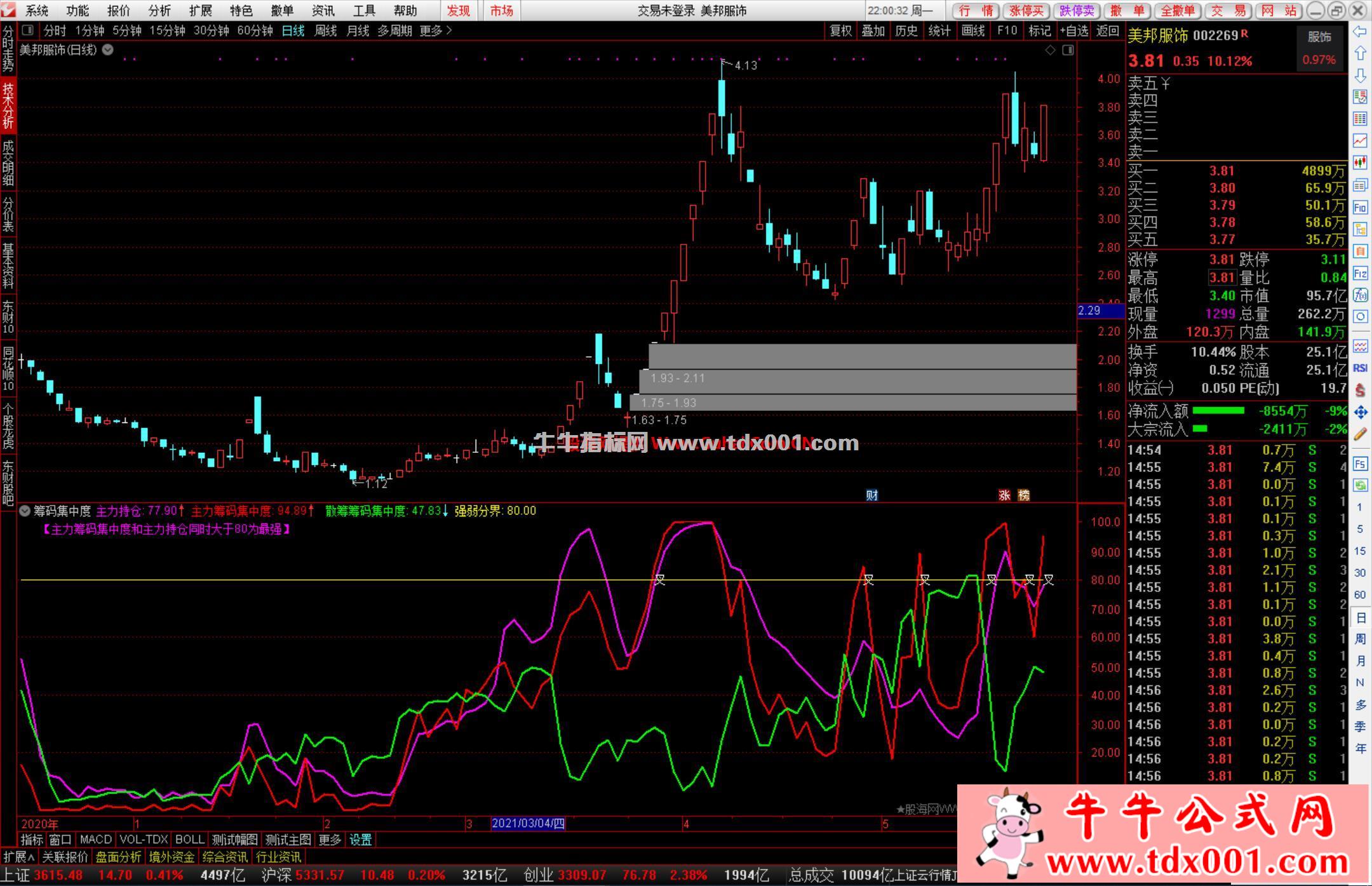
Task: Click the blue four-way move arrows icon
Action: pyautogui.click(x=1360, y=412)
